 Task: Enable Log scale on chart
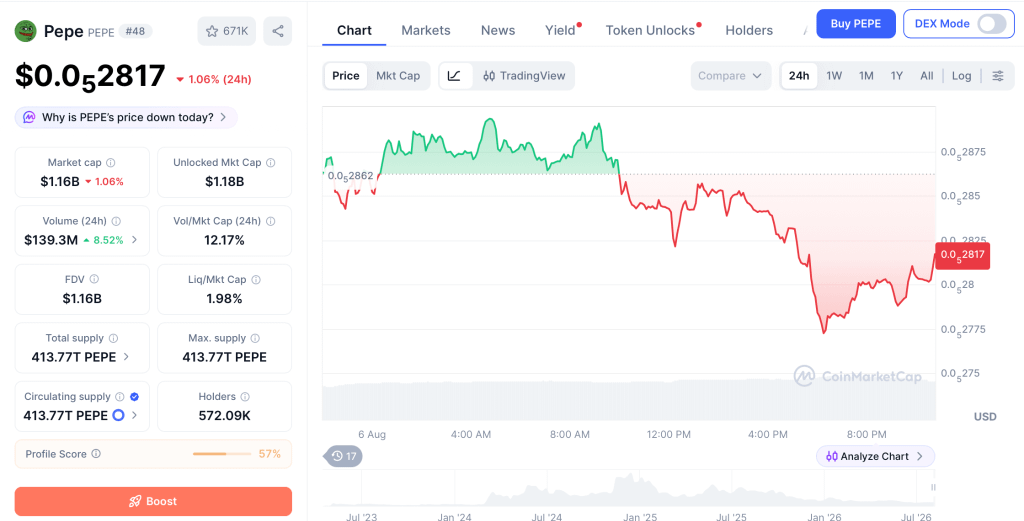click(961, 76)
